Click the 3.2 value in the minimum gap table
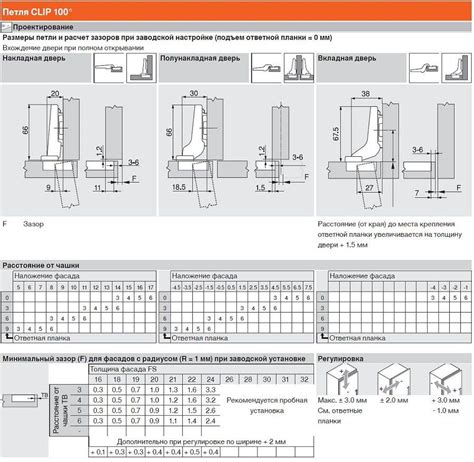474x462 pixels. click(210, 400)
